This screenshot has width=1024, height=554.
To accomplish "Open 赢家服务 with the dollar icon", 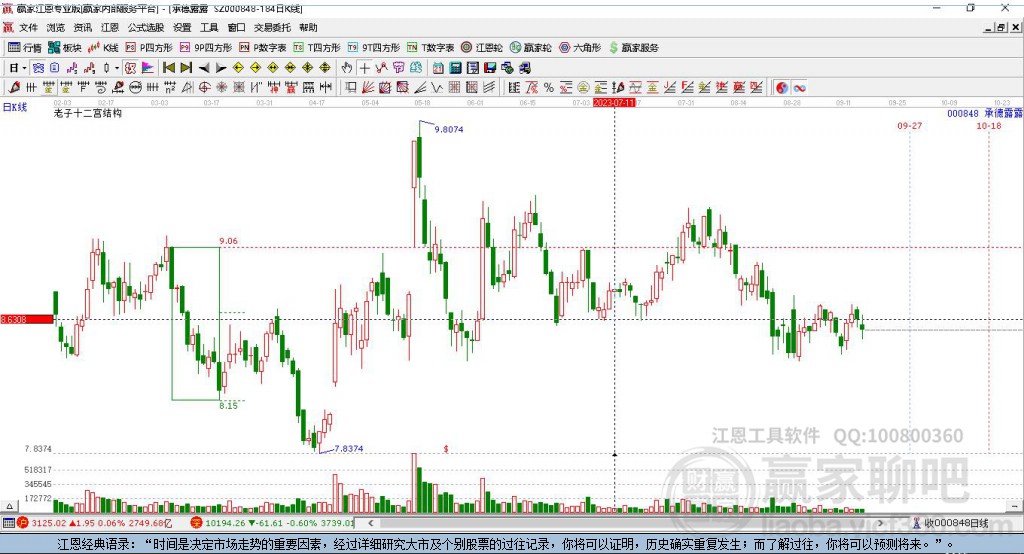I will tap(633, 48).
